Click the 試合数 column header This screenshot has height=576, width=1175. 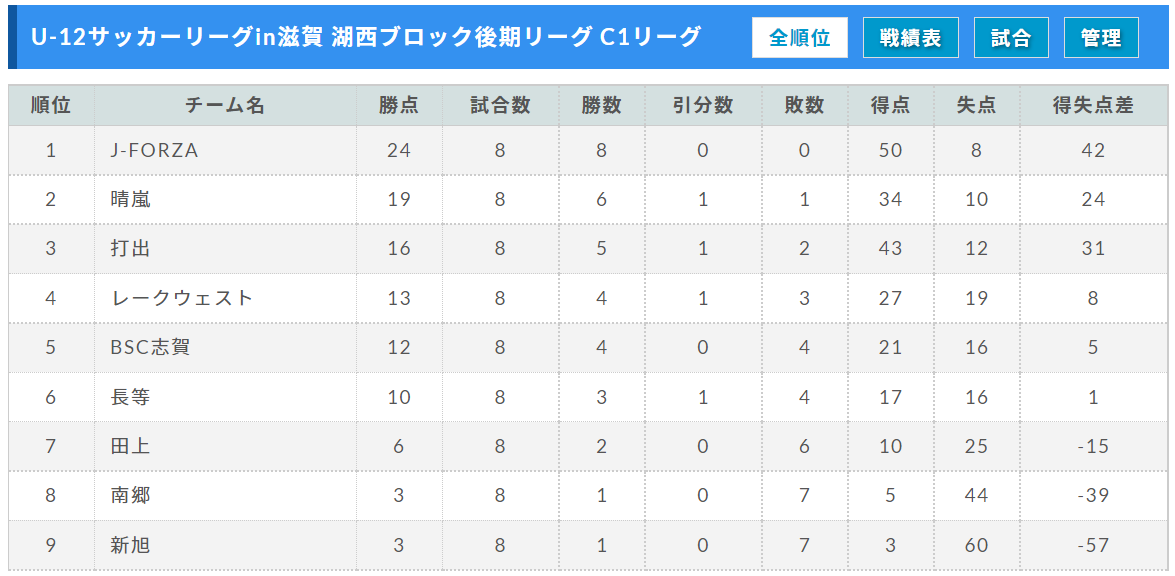coord(501,106)
